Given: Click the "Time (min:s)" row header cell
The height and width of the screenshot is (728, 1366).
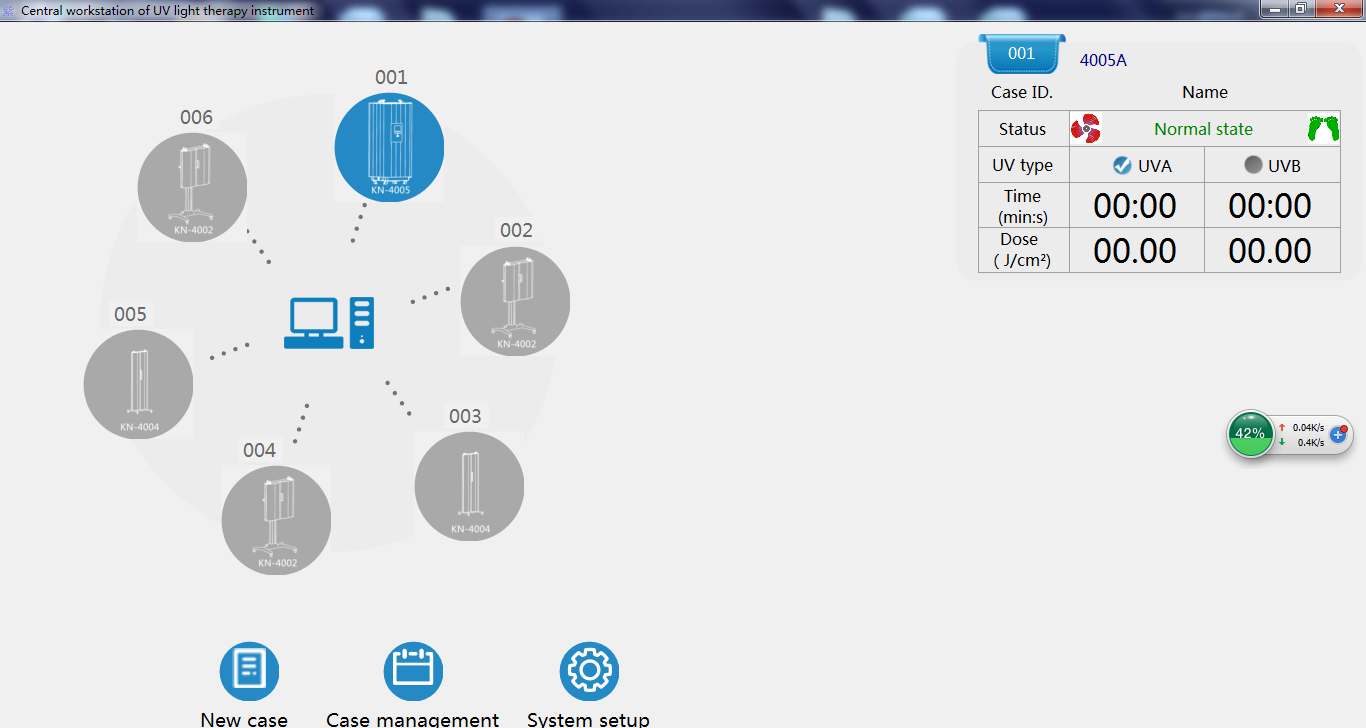Looking at the screenshot, I should tap(1023, 206).
